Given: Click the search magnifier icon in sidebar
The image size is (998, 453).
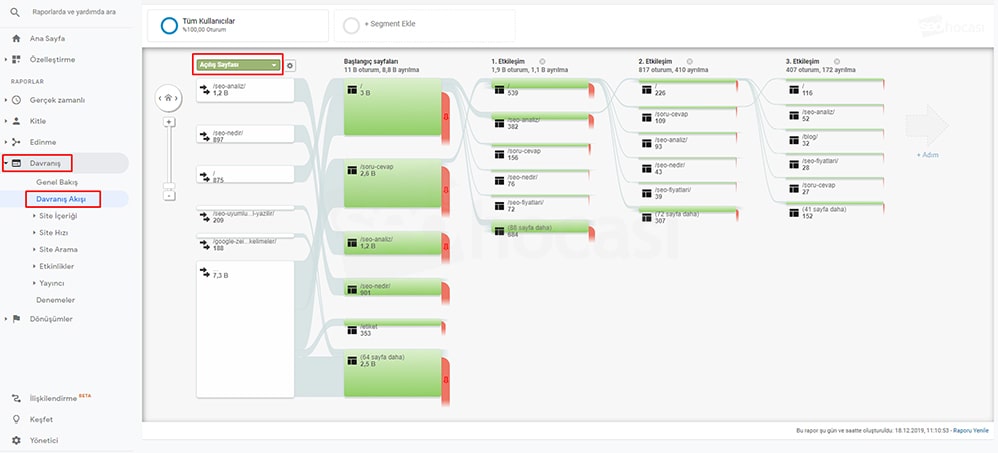Looking at the screenshot, I should 15,11.
